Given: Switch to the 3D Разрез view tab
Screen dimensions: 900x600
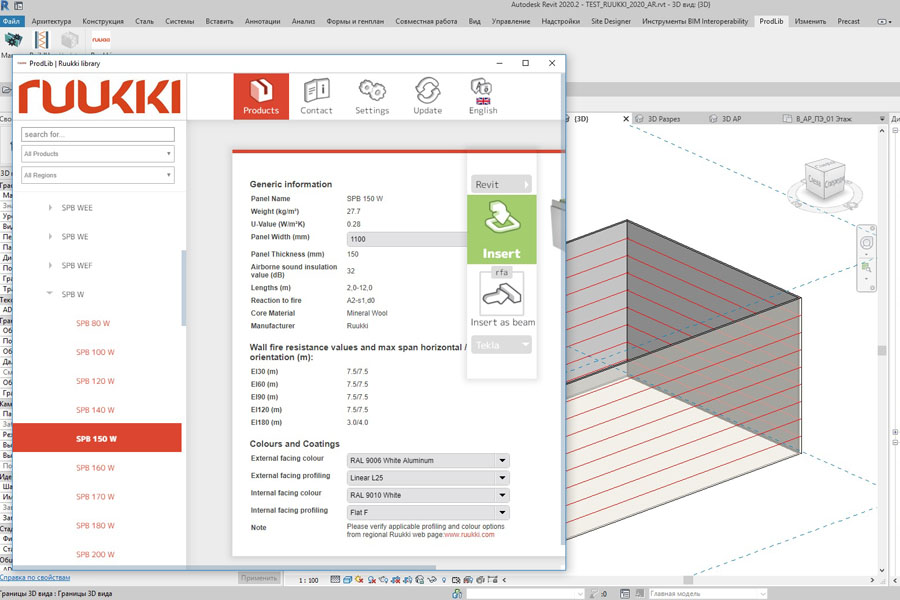Looking at the screenshot, I should (664, 119).
